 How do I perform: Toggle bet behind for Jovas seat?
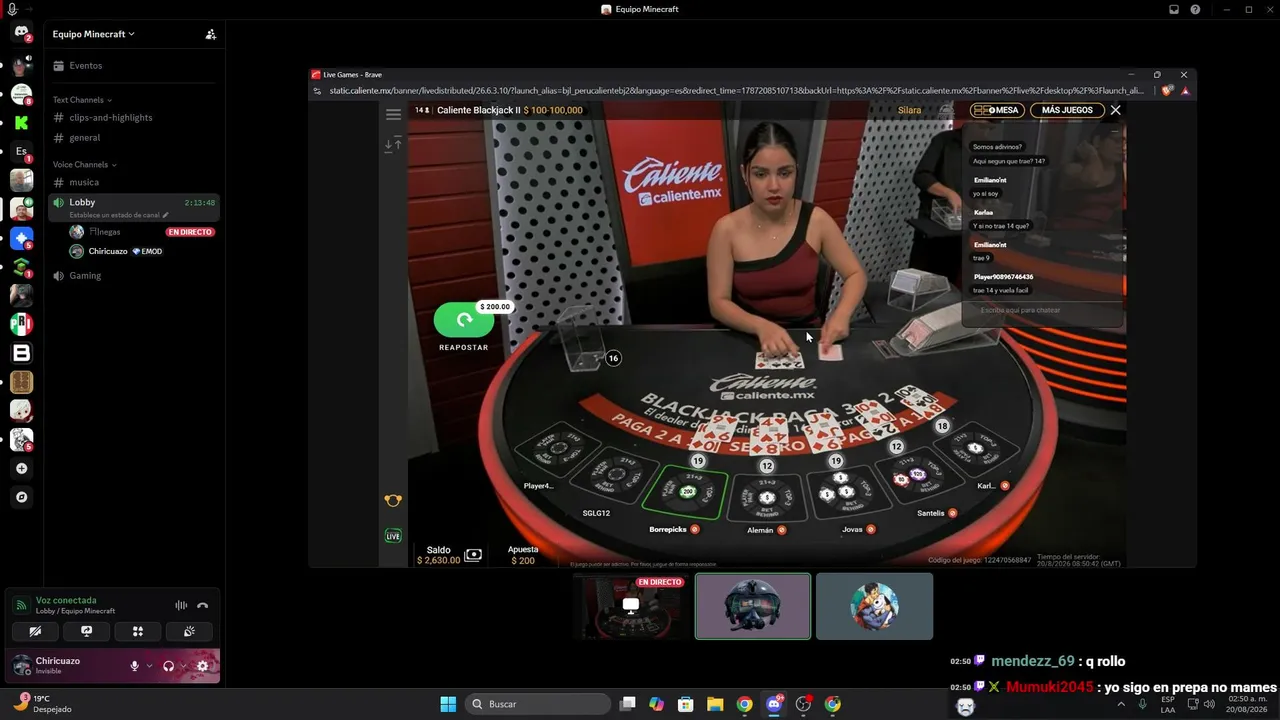click(x=871, y=530)
